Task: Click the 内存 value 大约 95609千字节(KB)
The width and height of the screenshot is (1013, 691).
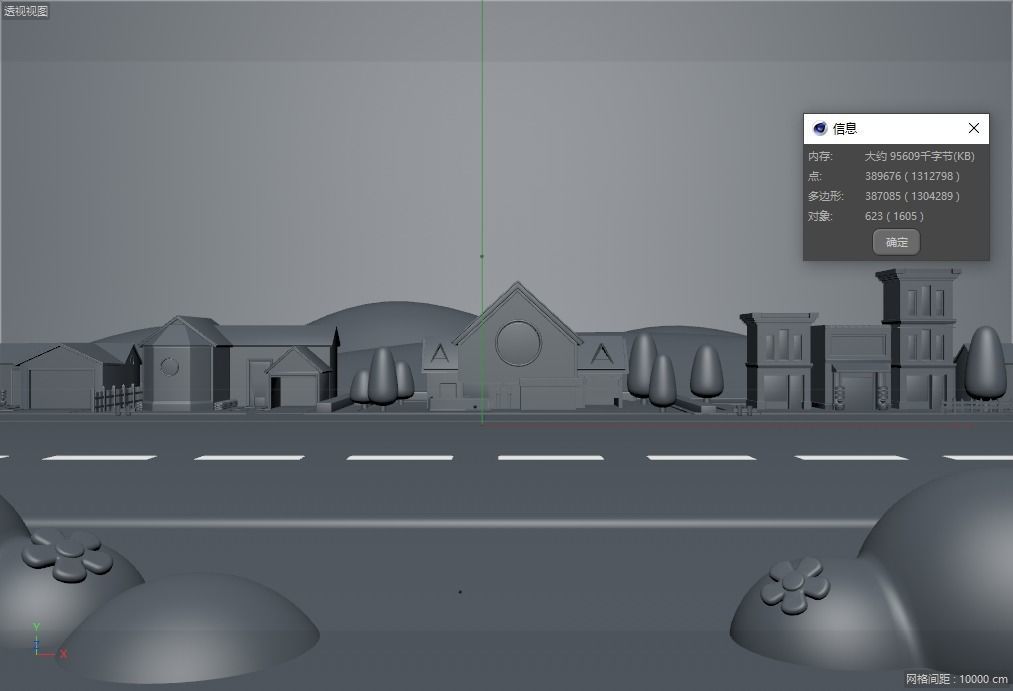Action: tap(919, 156)
